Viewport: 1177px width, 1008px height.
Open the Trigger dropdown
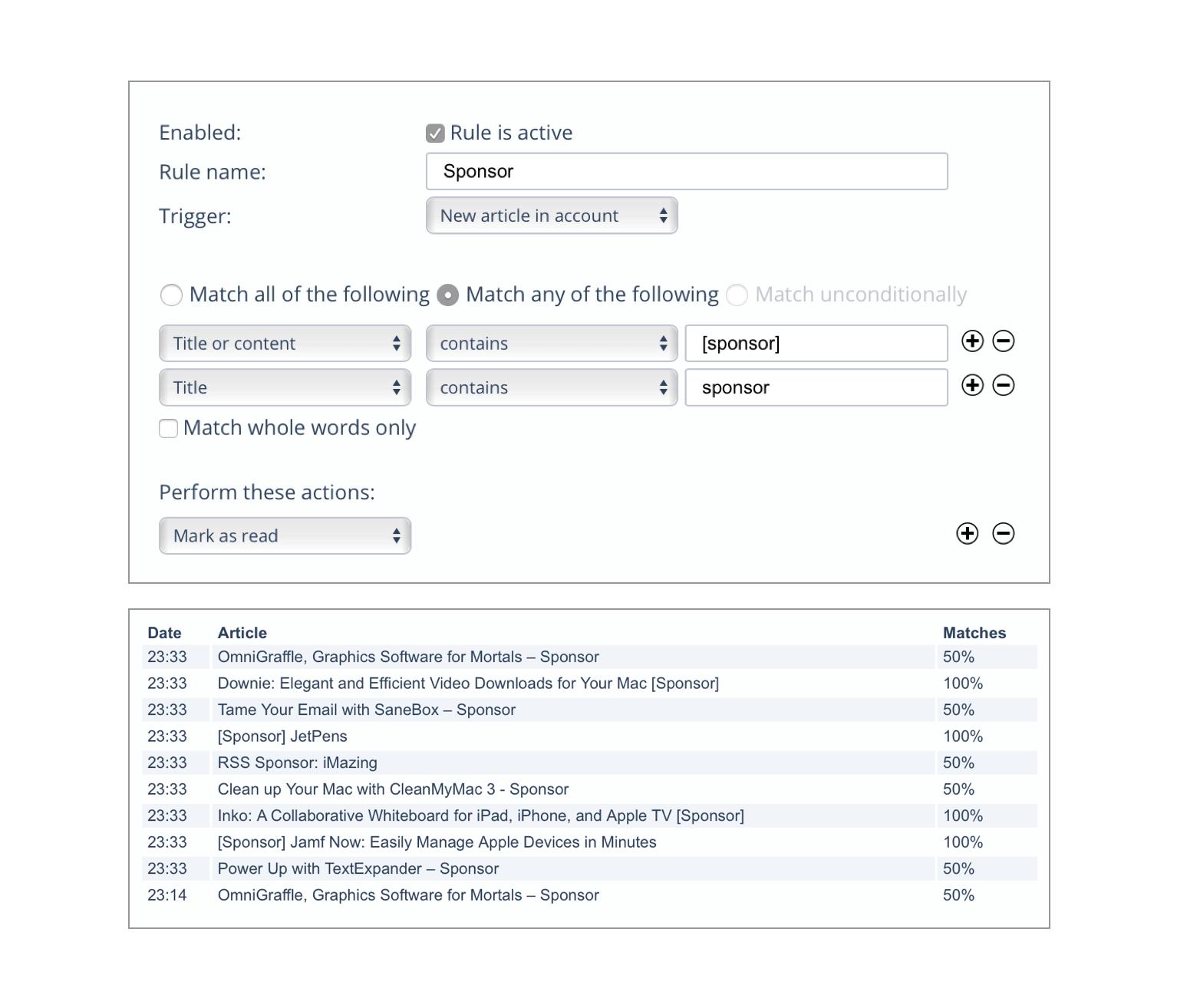[552, 216]
